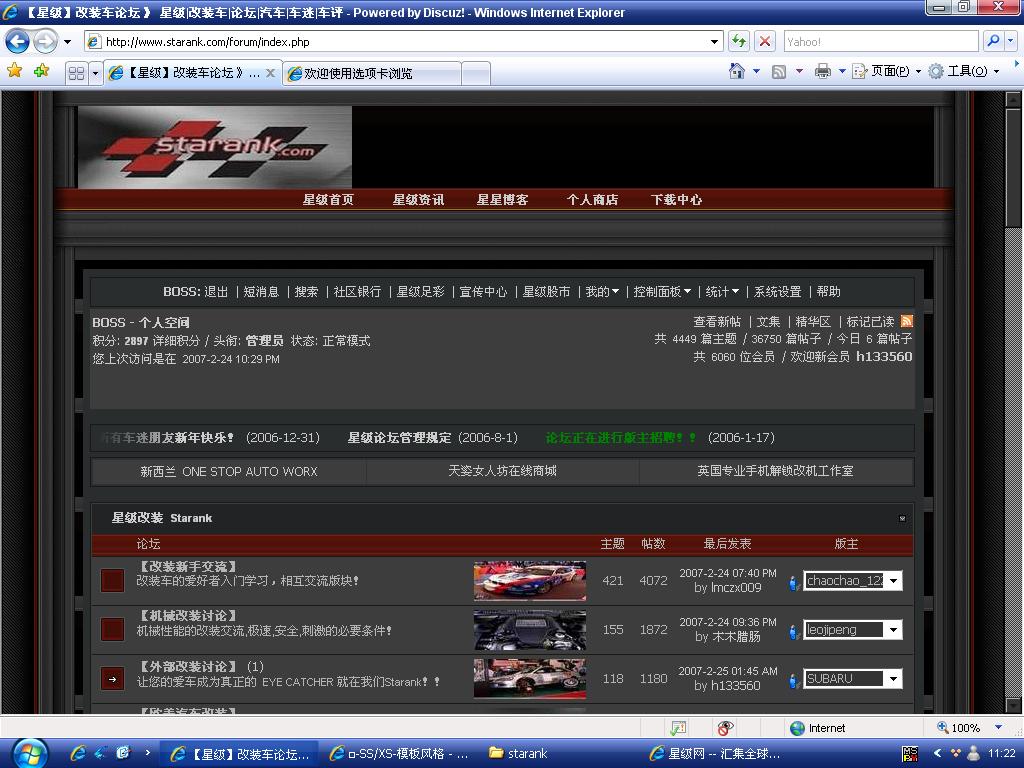This screenshot has width=1024, height=768.
Task: Expand the address bar history dropdown
Action: click(714, 42)
